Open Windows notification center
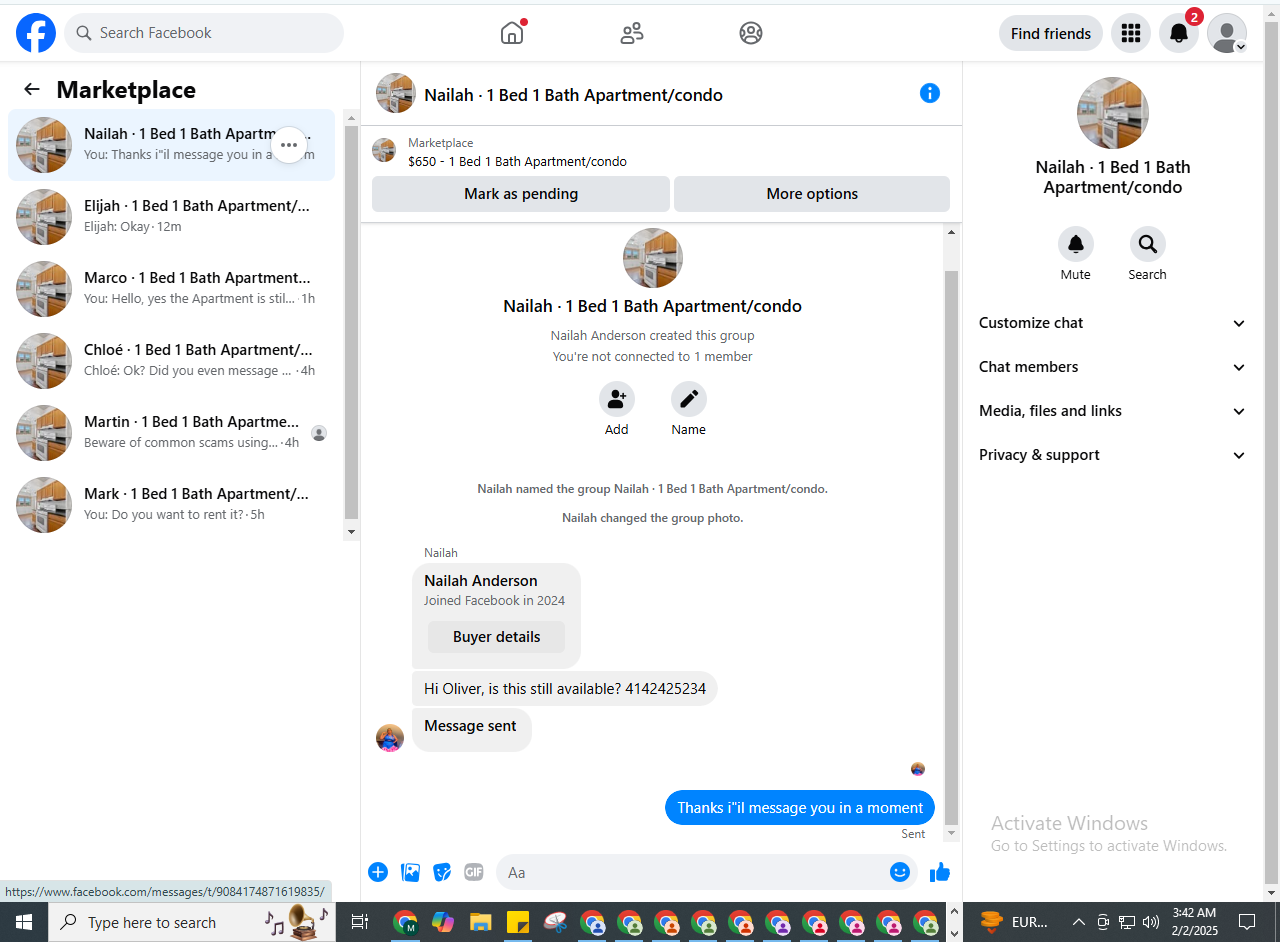 pos(1247,922)
